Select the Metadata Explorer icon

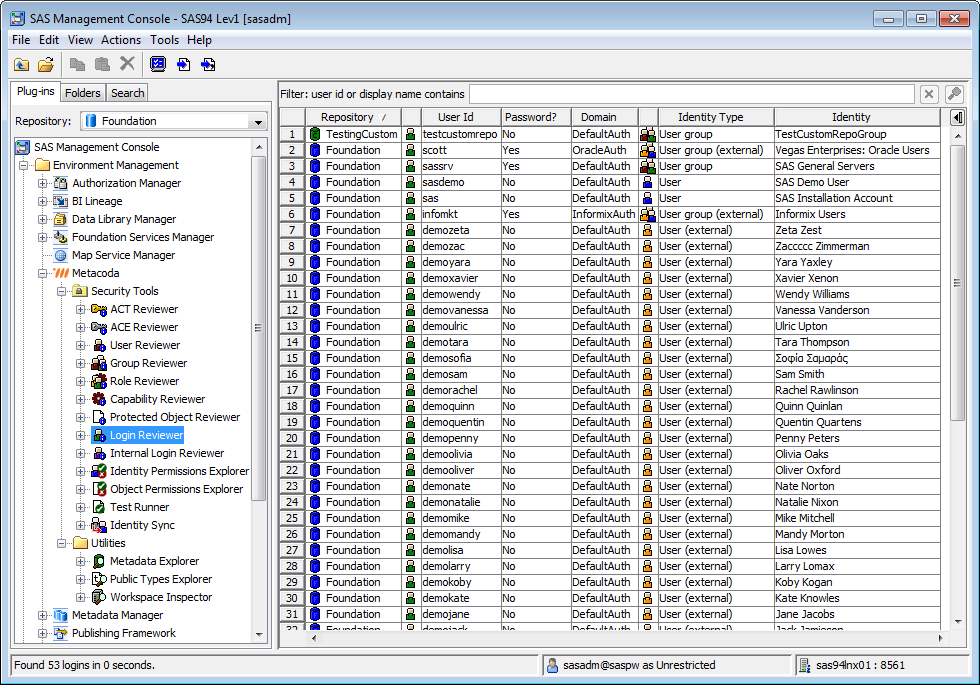click(x=99, y=561)
